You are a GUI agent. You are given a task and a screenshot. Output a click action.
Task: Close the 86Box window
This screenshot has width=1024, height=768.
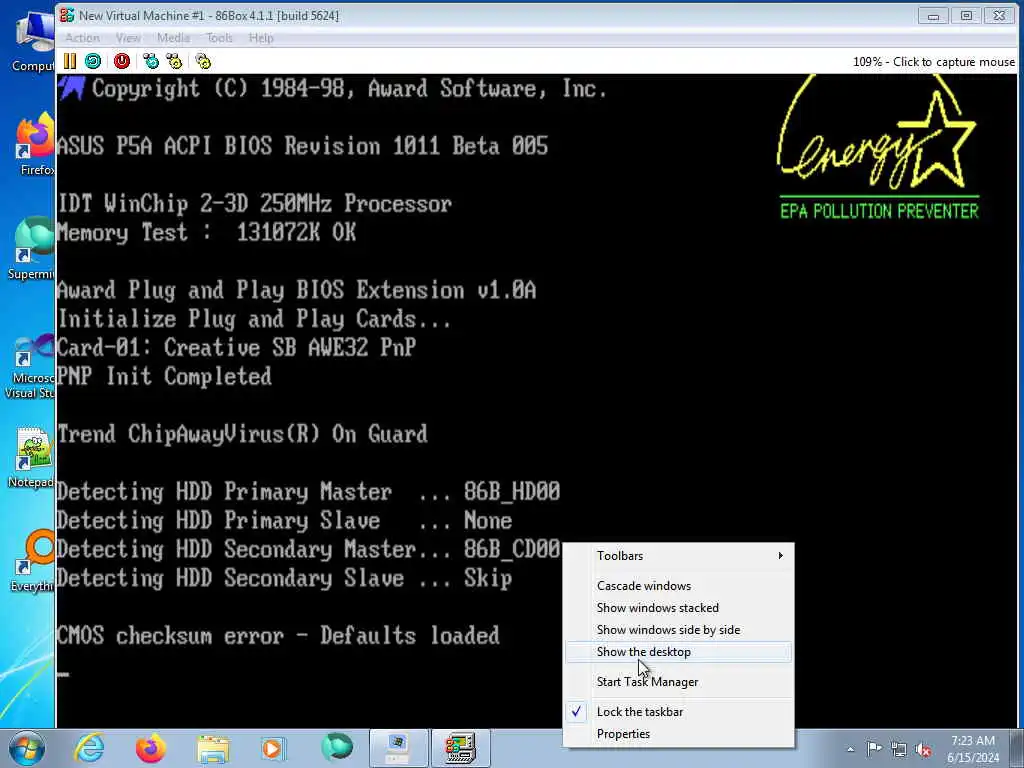coord(999,16)
